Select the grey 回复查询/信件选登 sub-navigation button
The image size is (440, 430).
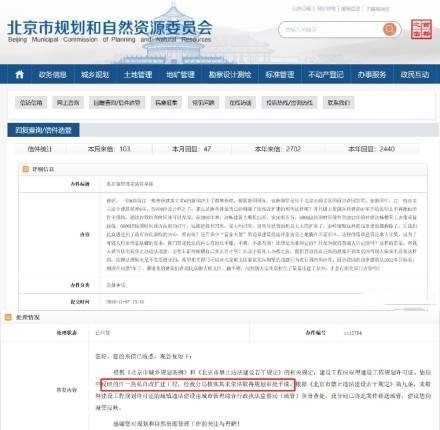pyautogui.click(x=117, y=102)
